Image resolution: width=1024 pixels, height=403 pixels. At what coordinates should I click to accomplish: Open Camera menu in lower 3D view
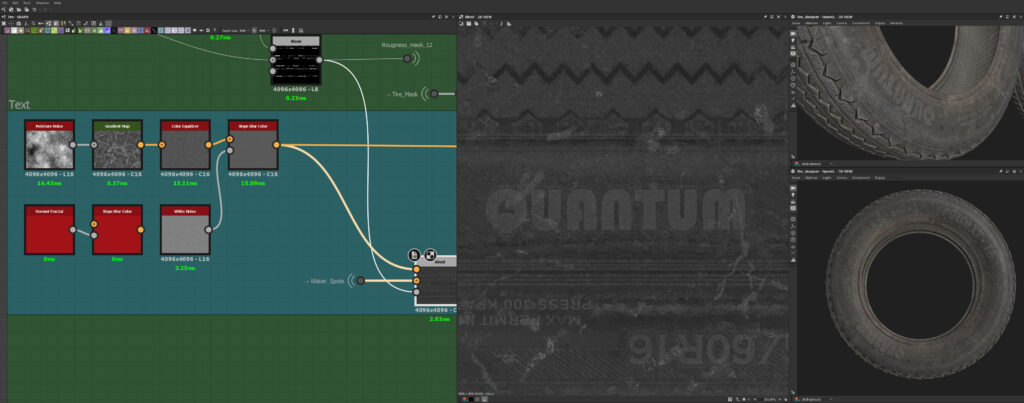842,178
